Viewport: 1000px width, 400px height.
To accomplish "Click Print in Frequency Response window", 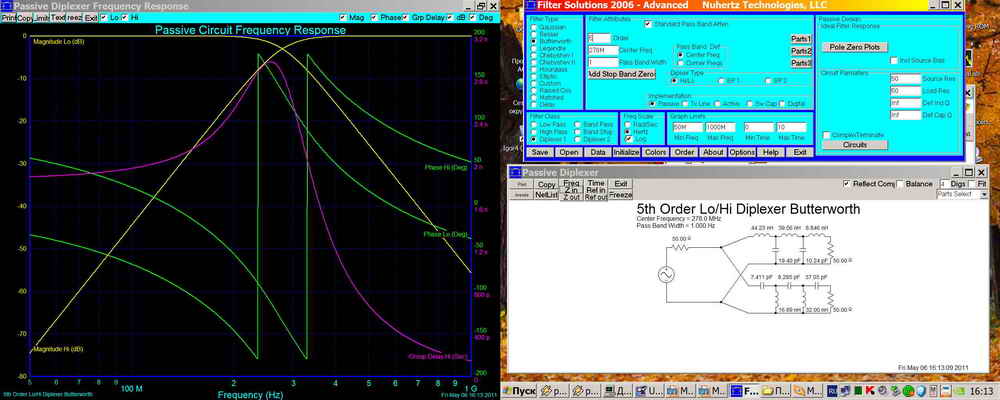I will click(8, 18).
